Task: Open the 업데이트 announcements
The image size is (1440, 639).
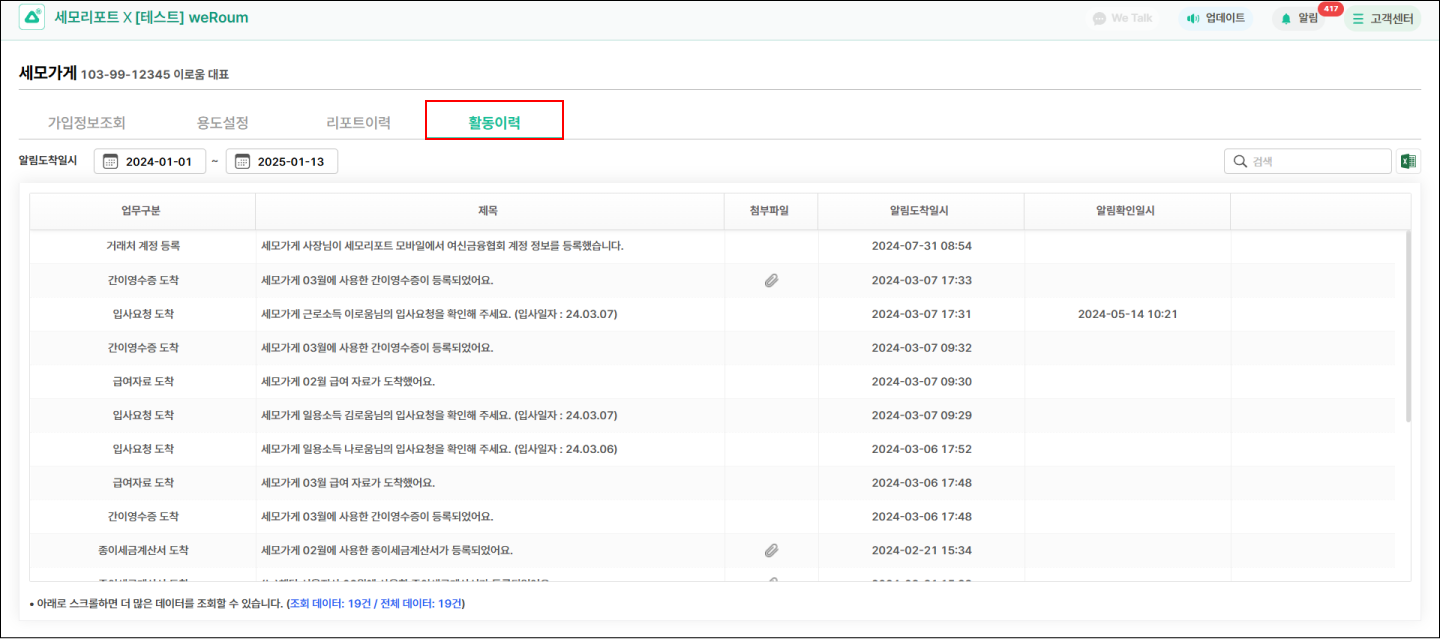Action: pyautogui.click(x=1216, y=18)
